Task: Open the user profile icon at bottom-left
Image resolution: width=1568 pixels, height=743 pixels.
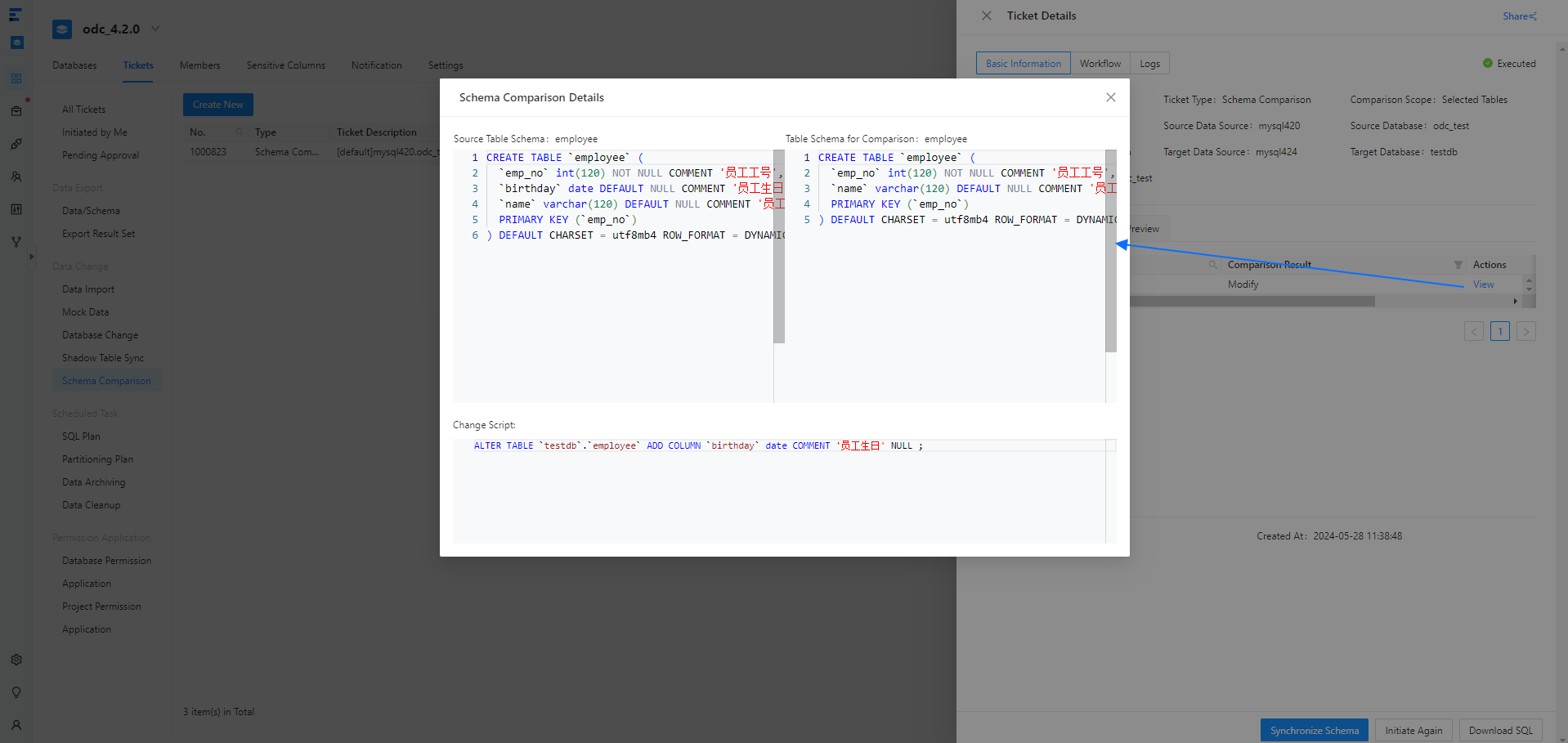Action: pos(16,725)
